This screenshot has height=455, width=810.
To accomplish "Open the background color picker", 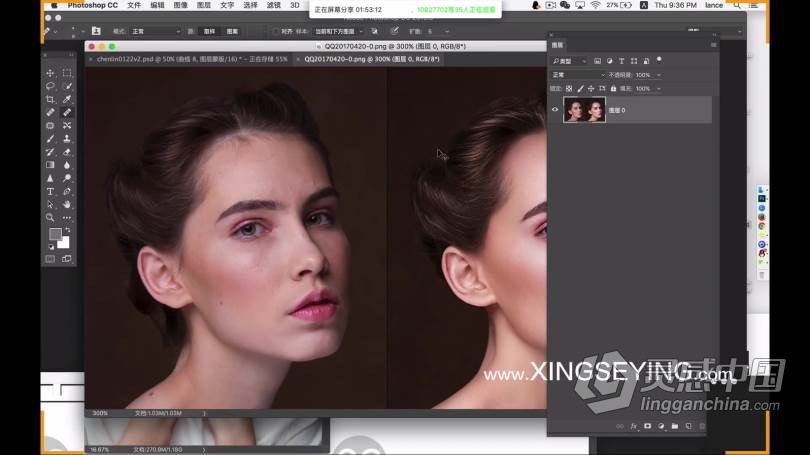I will tap(65, 244).
